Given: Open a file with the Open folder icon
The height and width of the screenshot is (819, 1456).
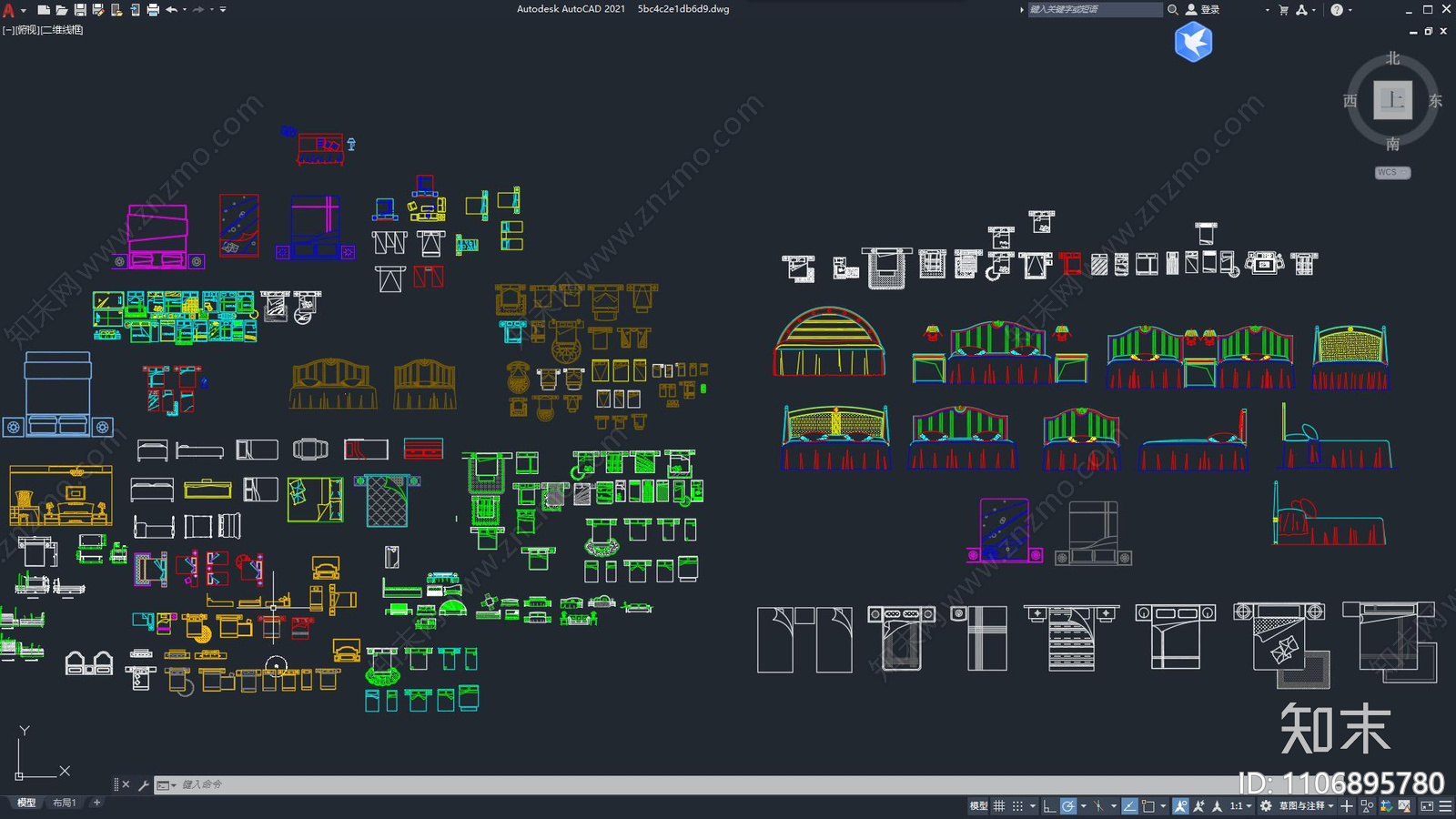Looking at the screenshot, I should click(62, 10).
